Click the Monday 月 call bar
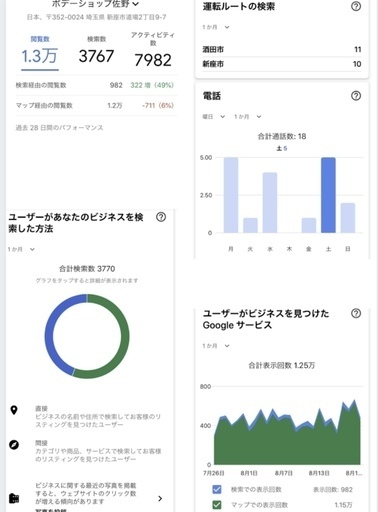Image resolution: width=378 pixels, height=512 pixels. pyautogui.click(x=231, y=195)
